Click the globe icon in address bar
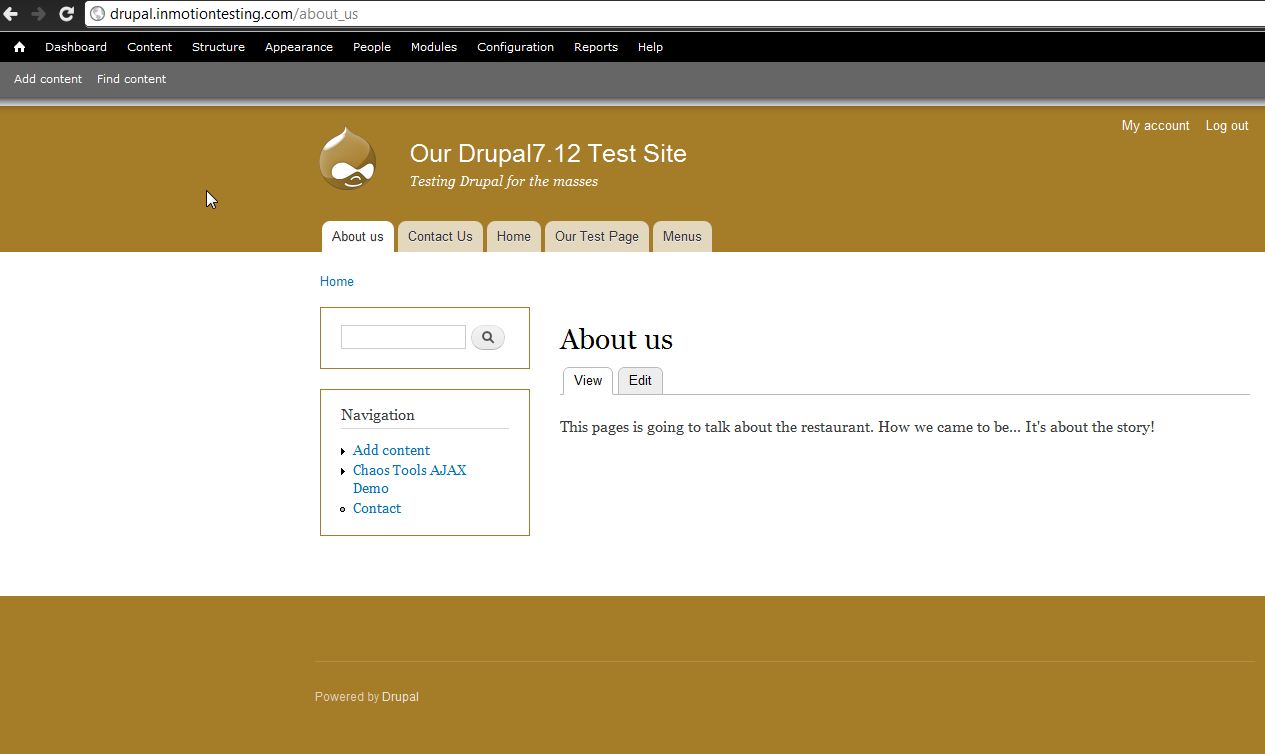 pos(98,14)
